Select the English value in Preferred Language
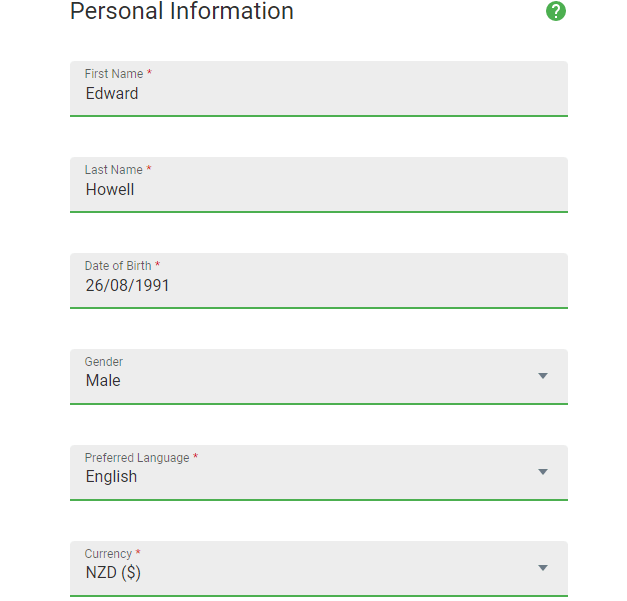 112,477
